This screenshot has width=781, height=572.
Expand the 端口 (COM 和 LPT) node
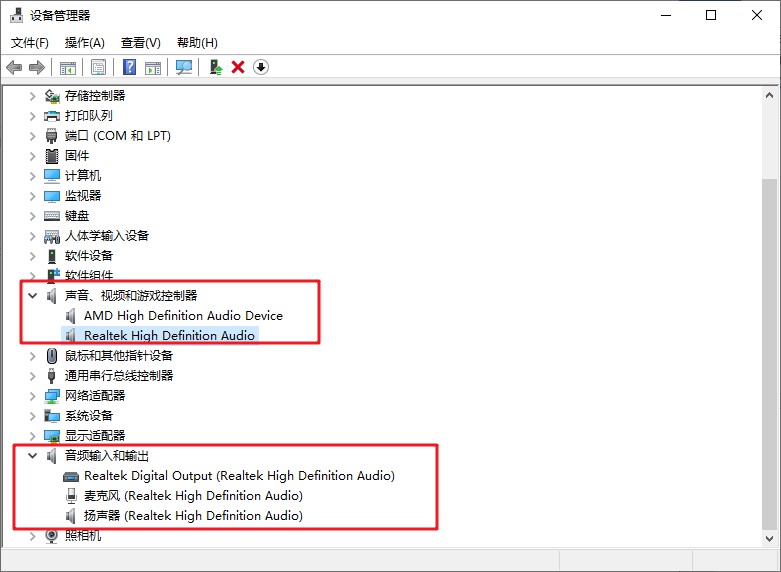coord(32,136)
